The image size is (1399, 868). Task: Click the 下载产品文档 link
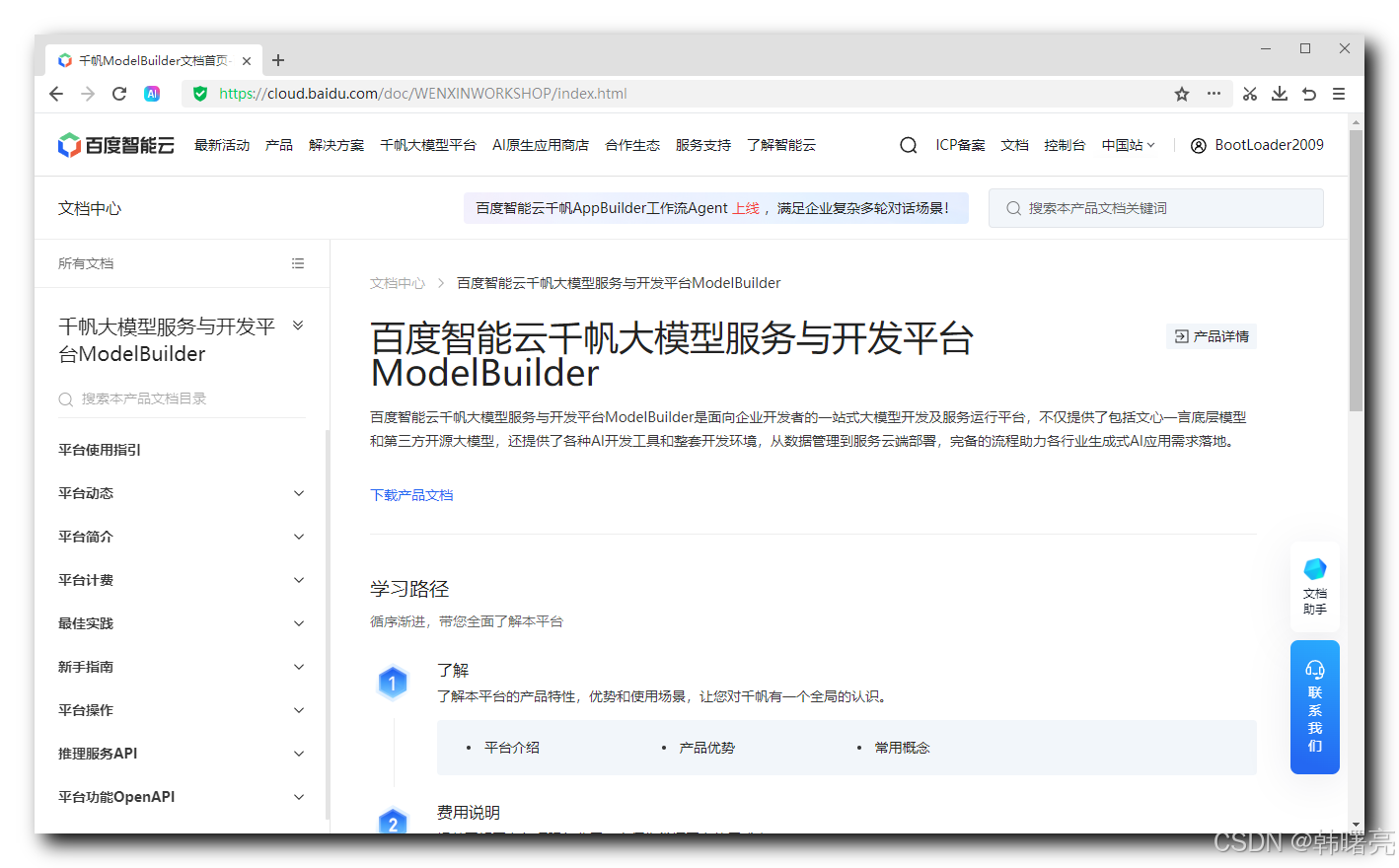(x=411, y=495)
